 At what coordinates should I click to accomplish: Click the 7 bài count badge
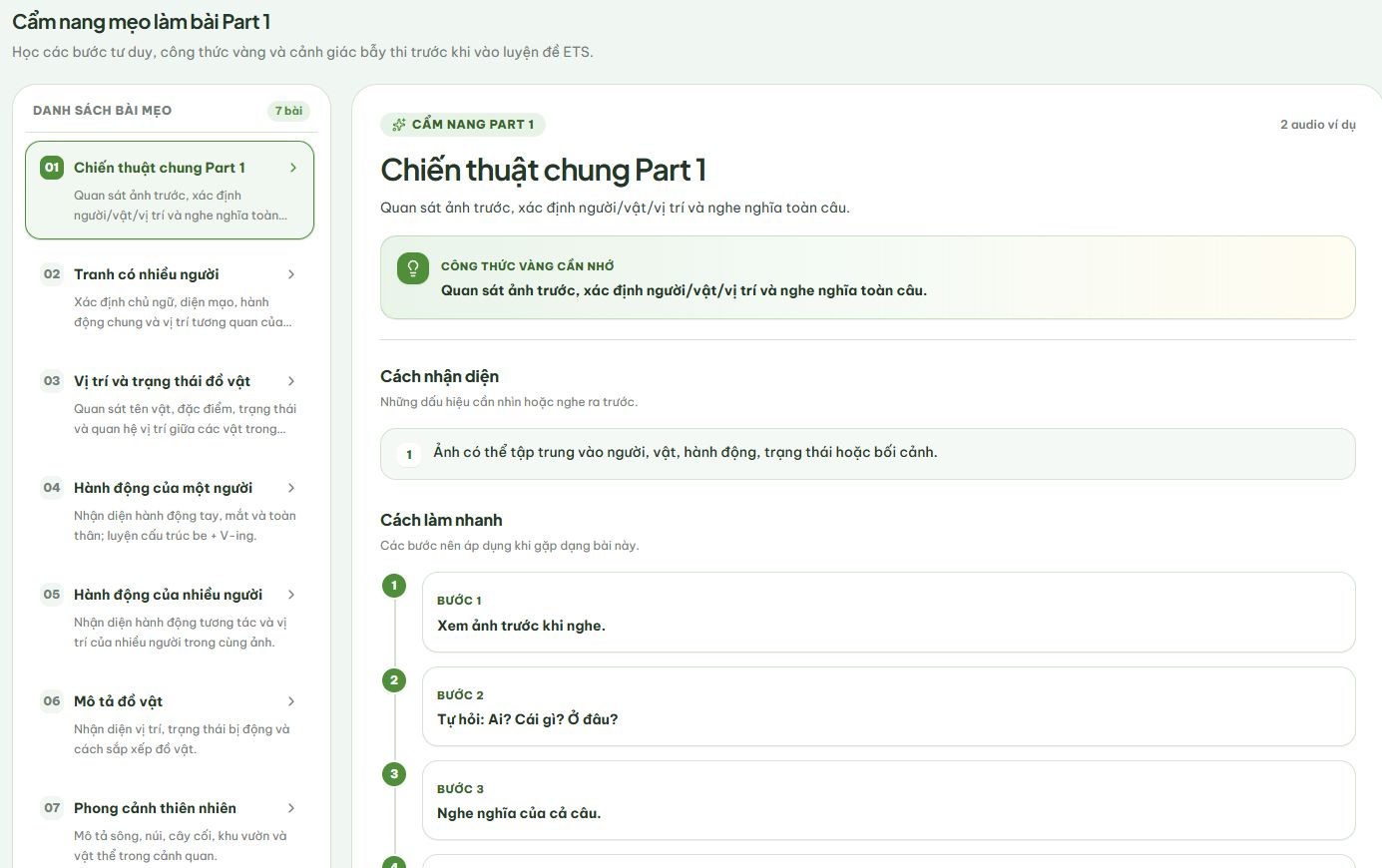[288, 111]
